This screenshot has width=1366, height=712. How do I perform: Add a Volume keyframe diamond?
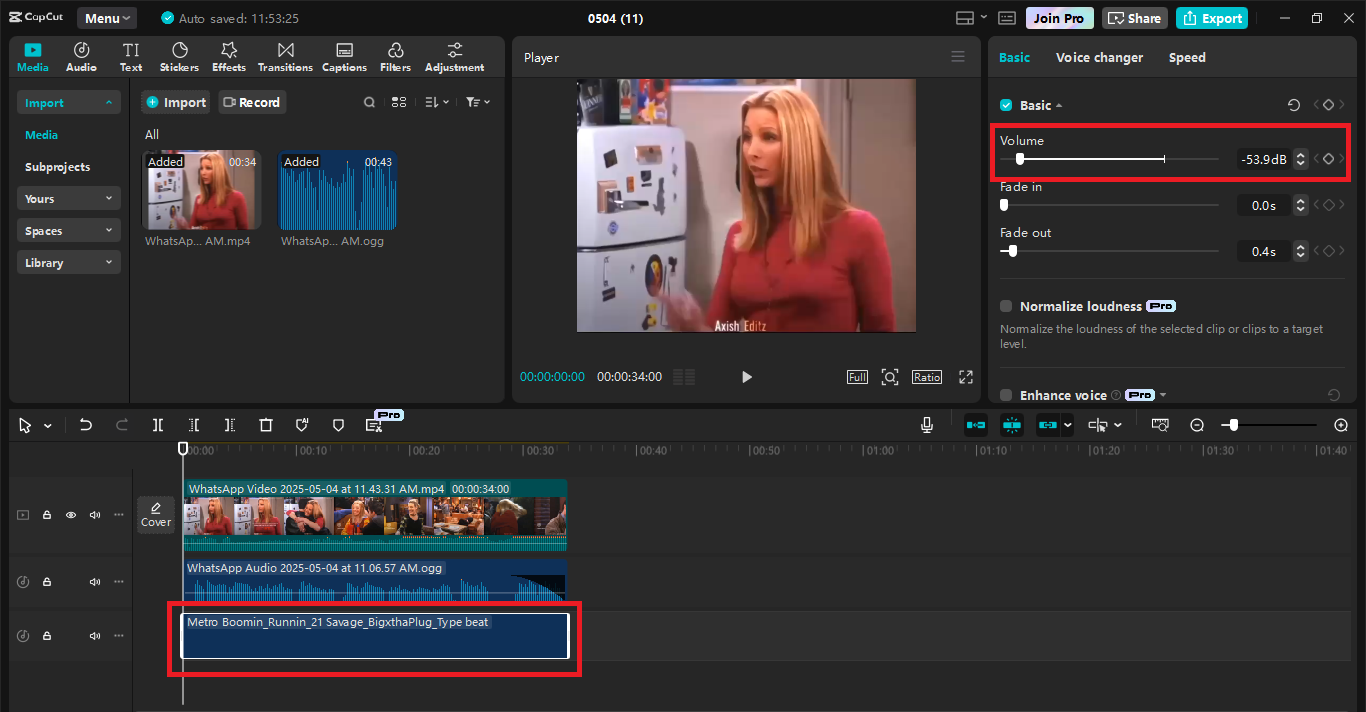coord(1328,158)
